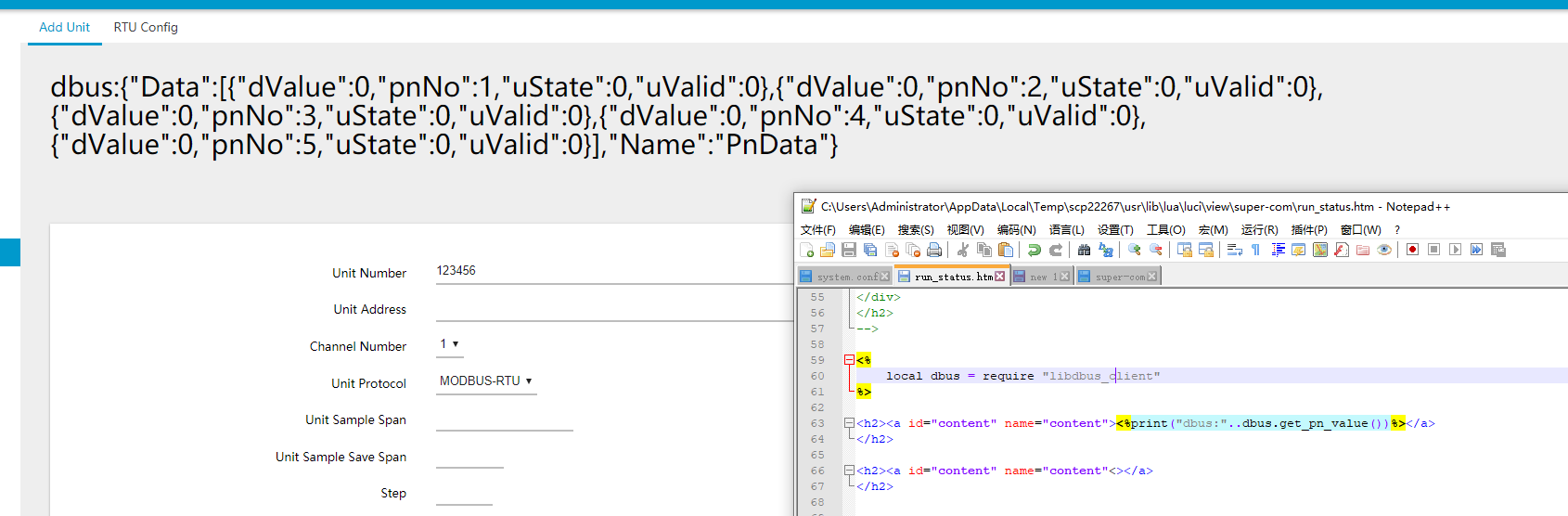Screen dimensions: 1568x516
Task: Open the Document Map icon
Action: coord(1320,250)
